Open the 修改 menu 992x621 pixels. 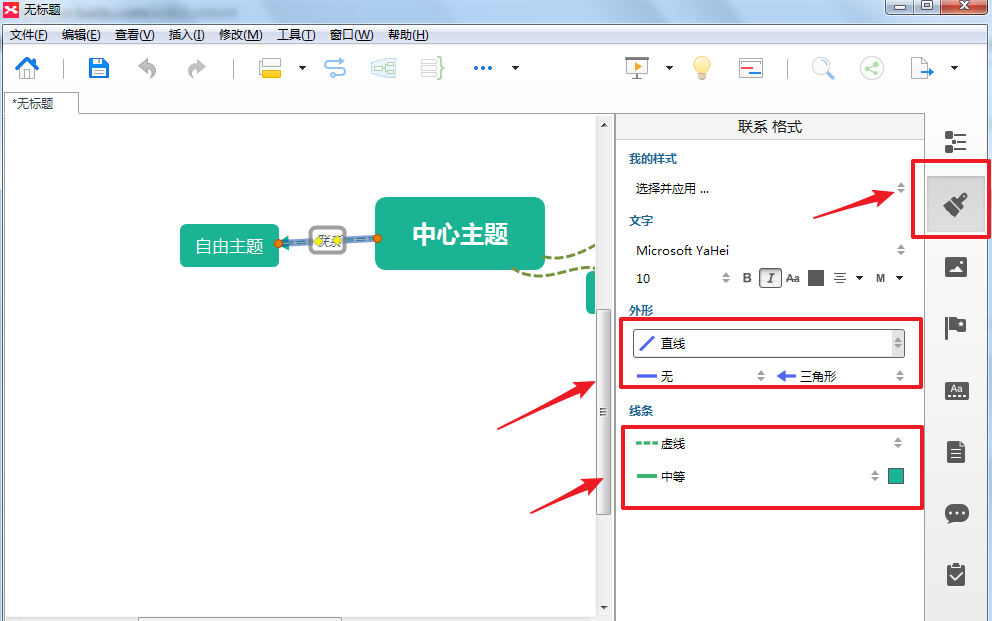(240, 34)
